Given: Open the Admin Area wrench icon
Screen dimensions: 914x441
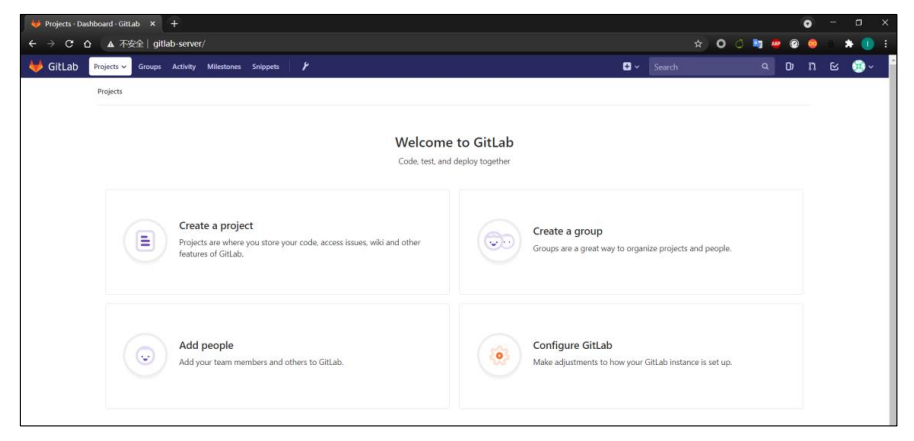Looking at the screenshot, I should tap(305, 66).
